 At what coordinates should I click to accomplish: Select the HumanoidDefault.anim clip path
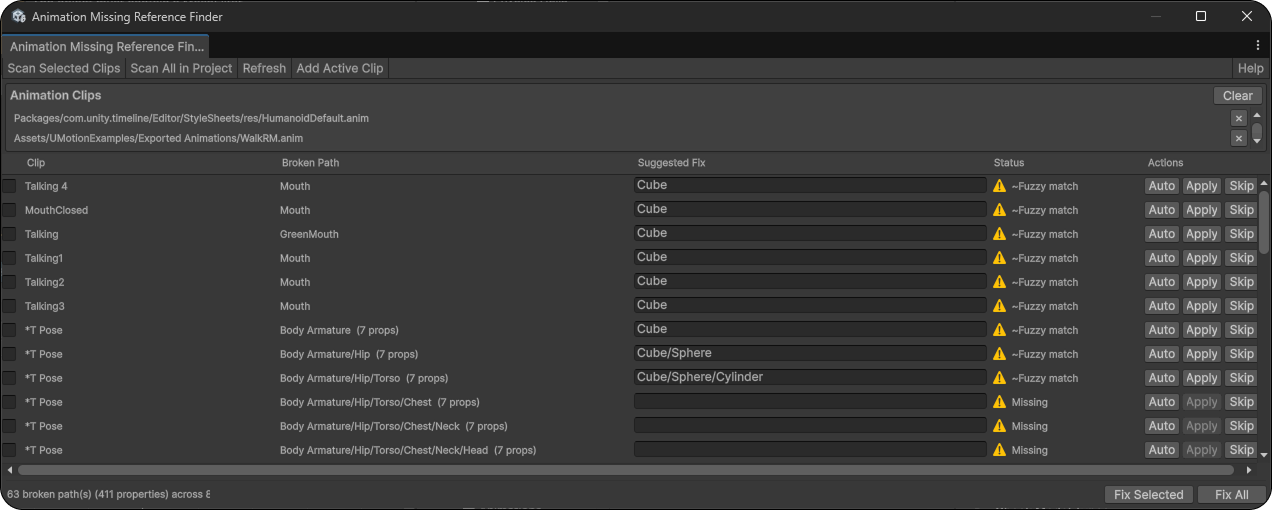tap(191, 118)
